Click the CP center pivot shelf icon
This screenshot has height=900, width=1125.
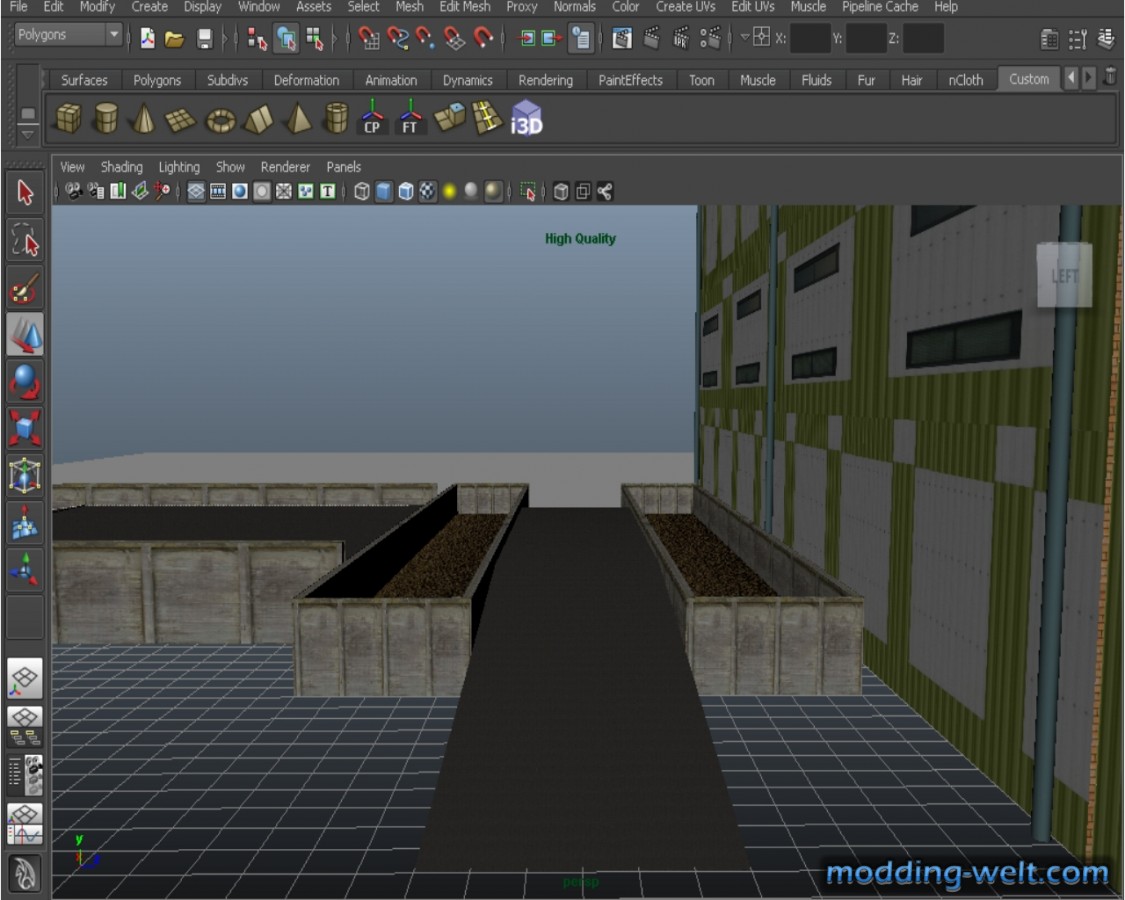point(372,118)
